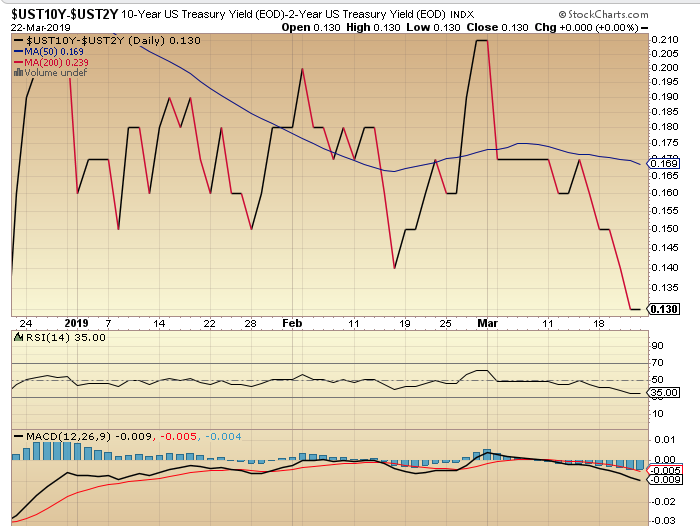The width and height of the screenshot is (700, 526).
Task: Click the 2019 label on date axis
Action: tap(76, 323)
